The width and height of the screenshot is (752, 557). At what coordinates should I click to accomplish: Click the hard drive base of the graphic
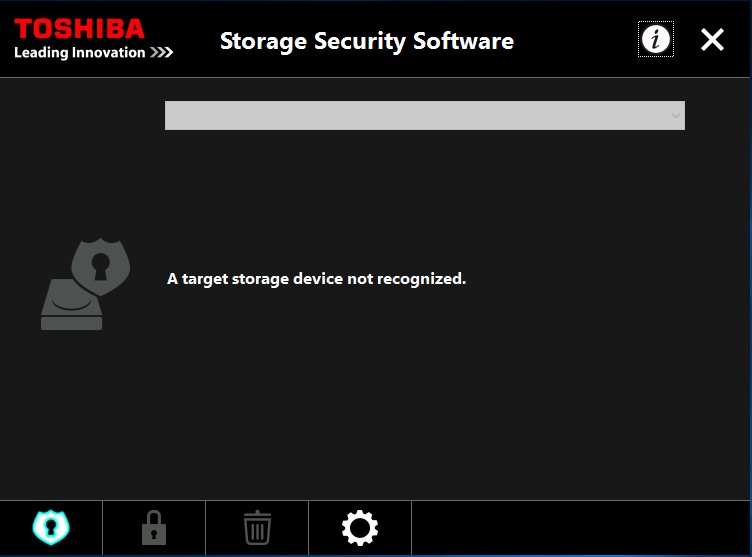click(x=71, y=305)
